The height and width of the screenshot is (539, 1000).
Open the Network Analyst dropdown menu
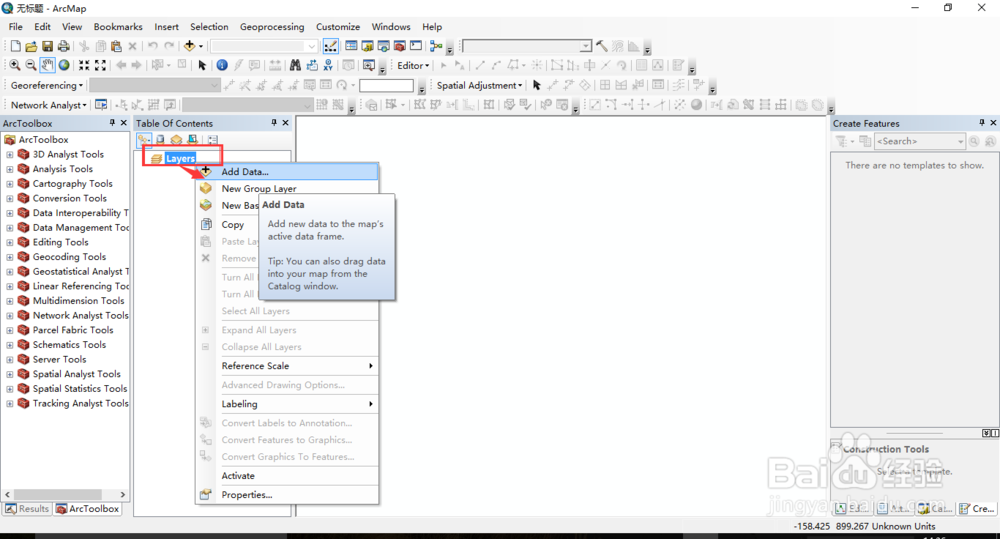[48, 105]
